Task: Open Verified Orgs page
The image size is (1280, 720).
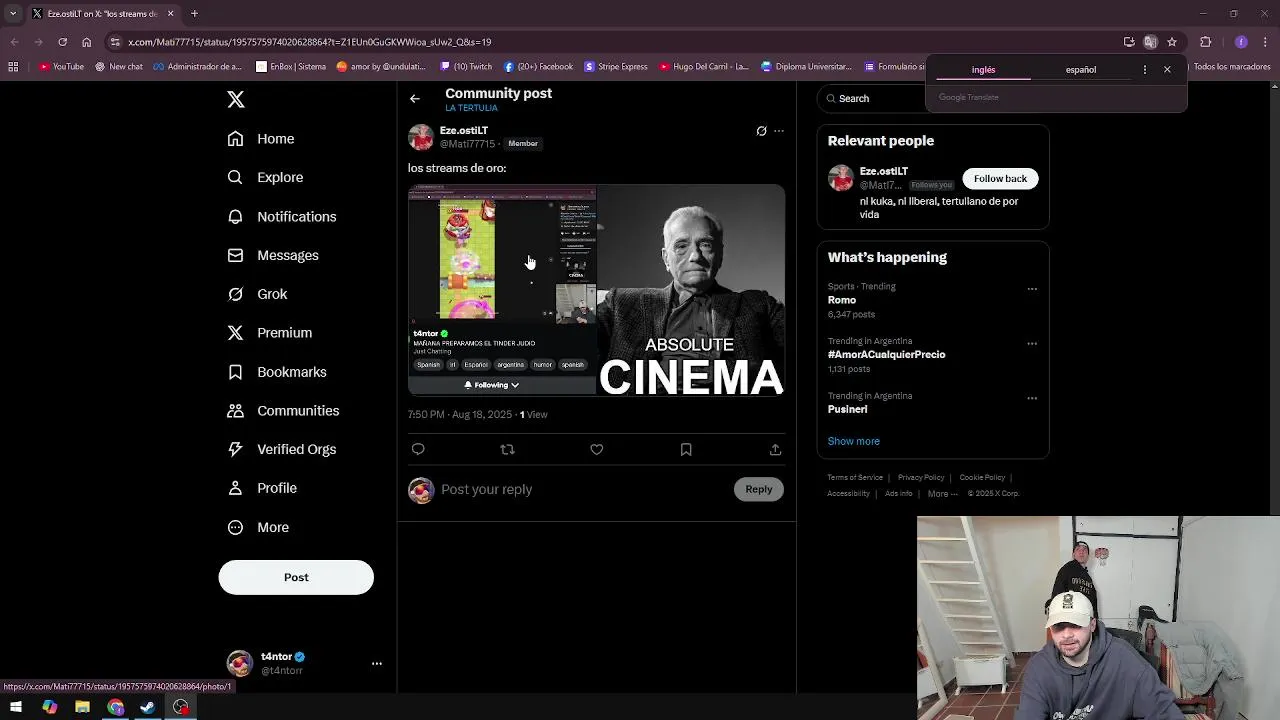Action: [x=282, y=449]
